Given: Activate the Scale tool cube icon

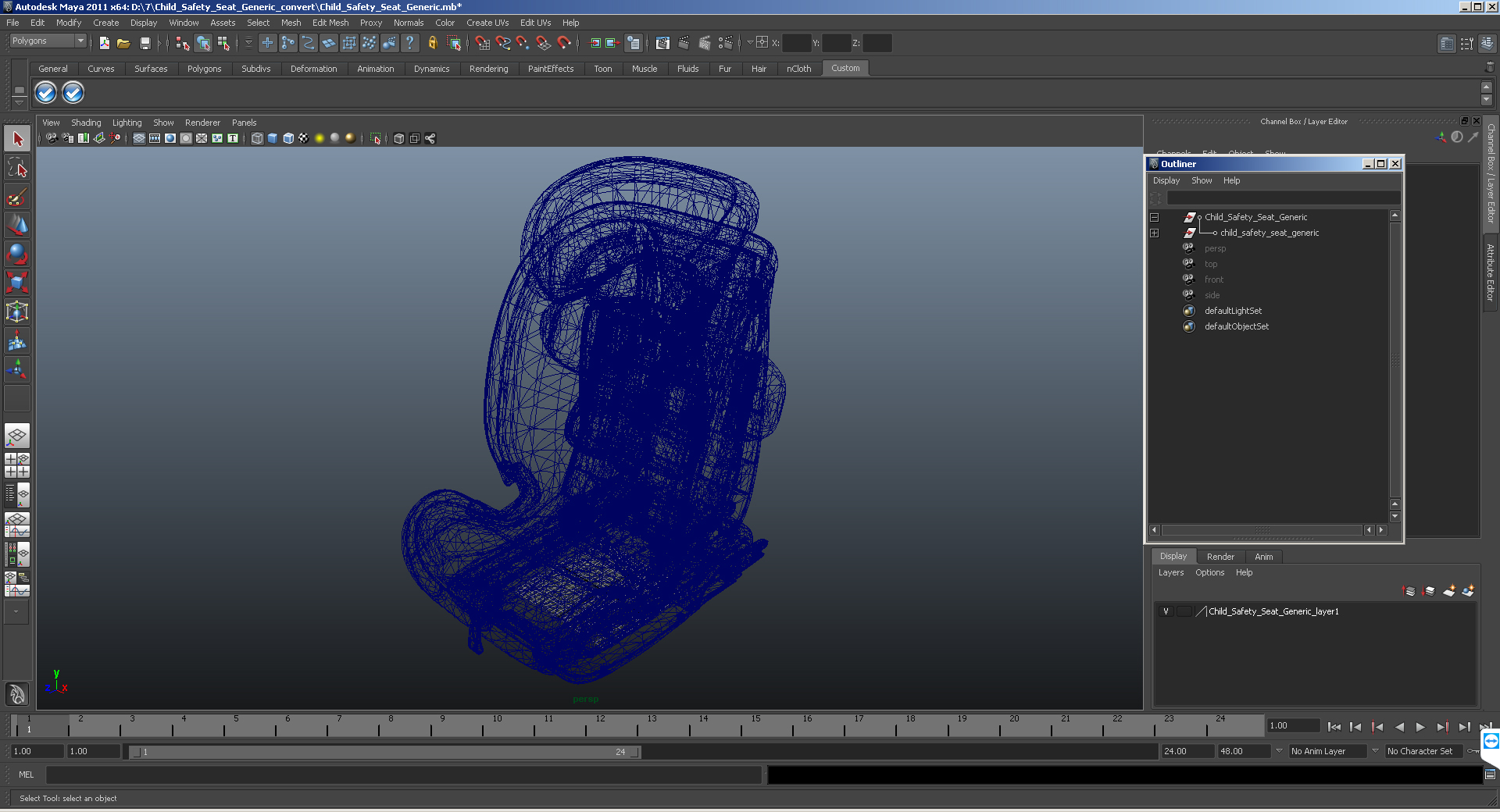Looking at the screenshot, I should [x=17, y=282].
